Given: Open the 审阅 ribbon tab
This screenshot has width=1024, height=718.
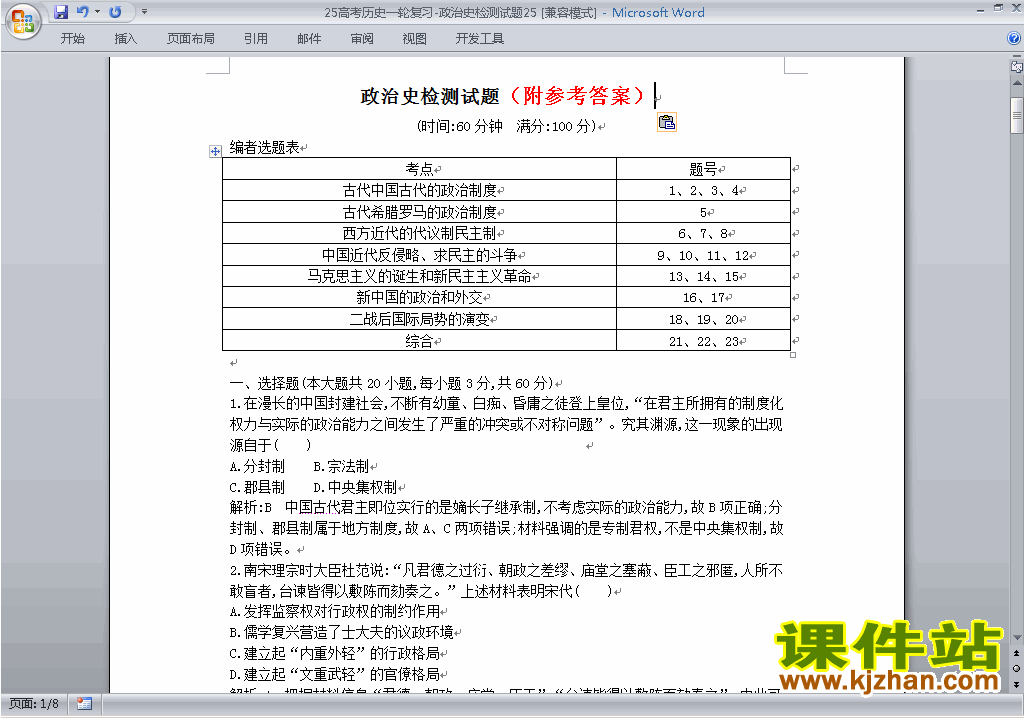Looking at the screenshot, I should tap(362, 39).
